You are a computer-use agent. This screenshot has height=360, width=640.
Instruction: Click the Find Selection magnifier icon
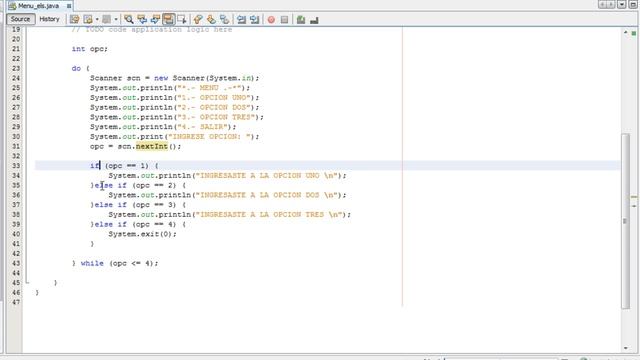(129, 19)
